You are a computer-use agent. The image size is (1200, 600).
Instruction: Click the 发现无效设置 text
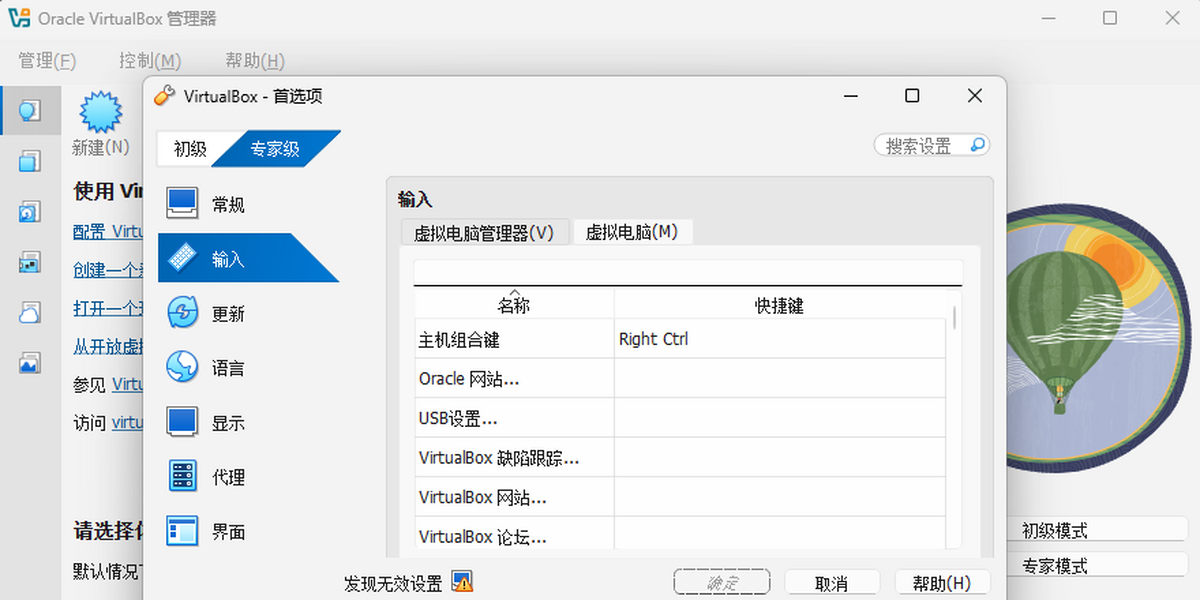[393, 584]
